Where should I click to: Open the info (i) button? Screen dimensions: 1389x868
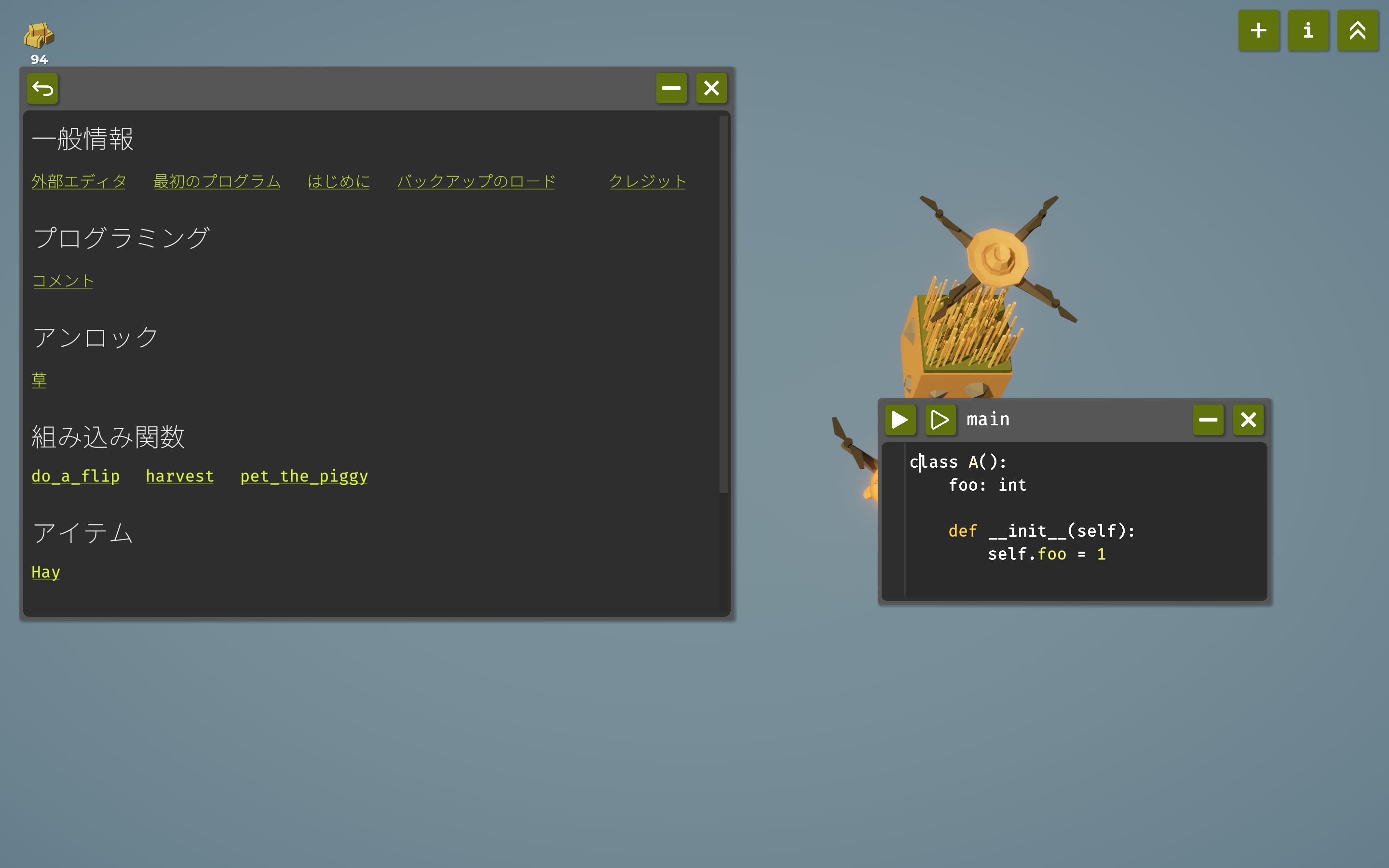click(x=1307, y=30)
